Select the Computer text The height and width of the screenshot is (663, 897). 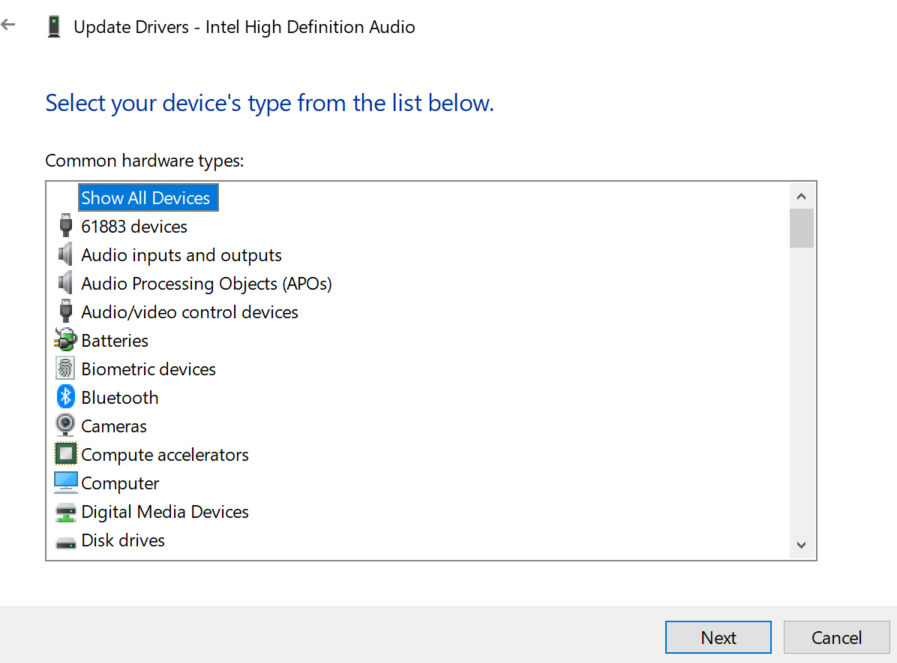[120, 483]
